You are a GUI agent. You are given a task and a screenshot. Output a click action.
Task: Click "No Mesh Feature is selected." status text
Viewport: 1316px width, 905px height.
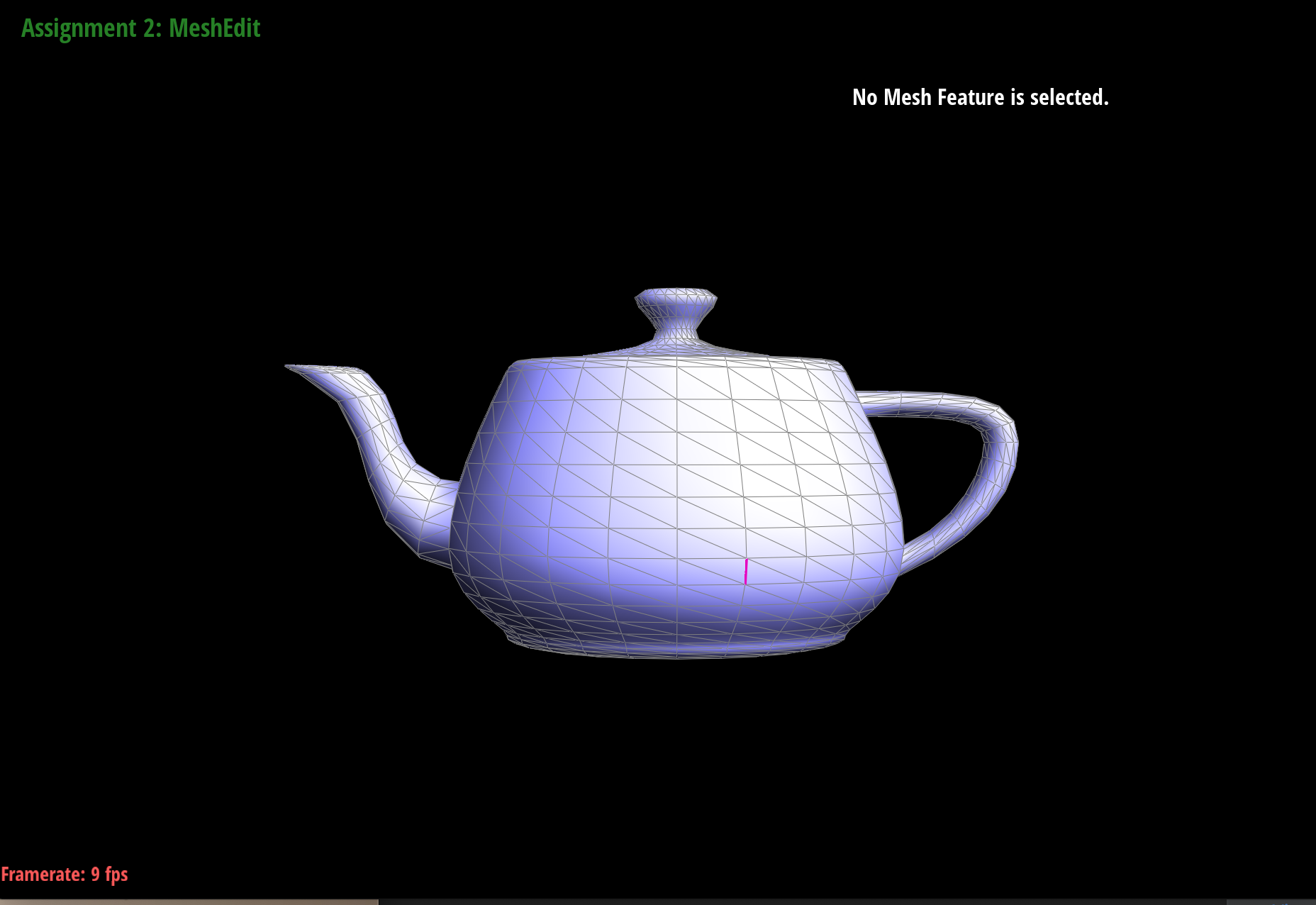[980, 97]
